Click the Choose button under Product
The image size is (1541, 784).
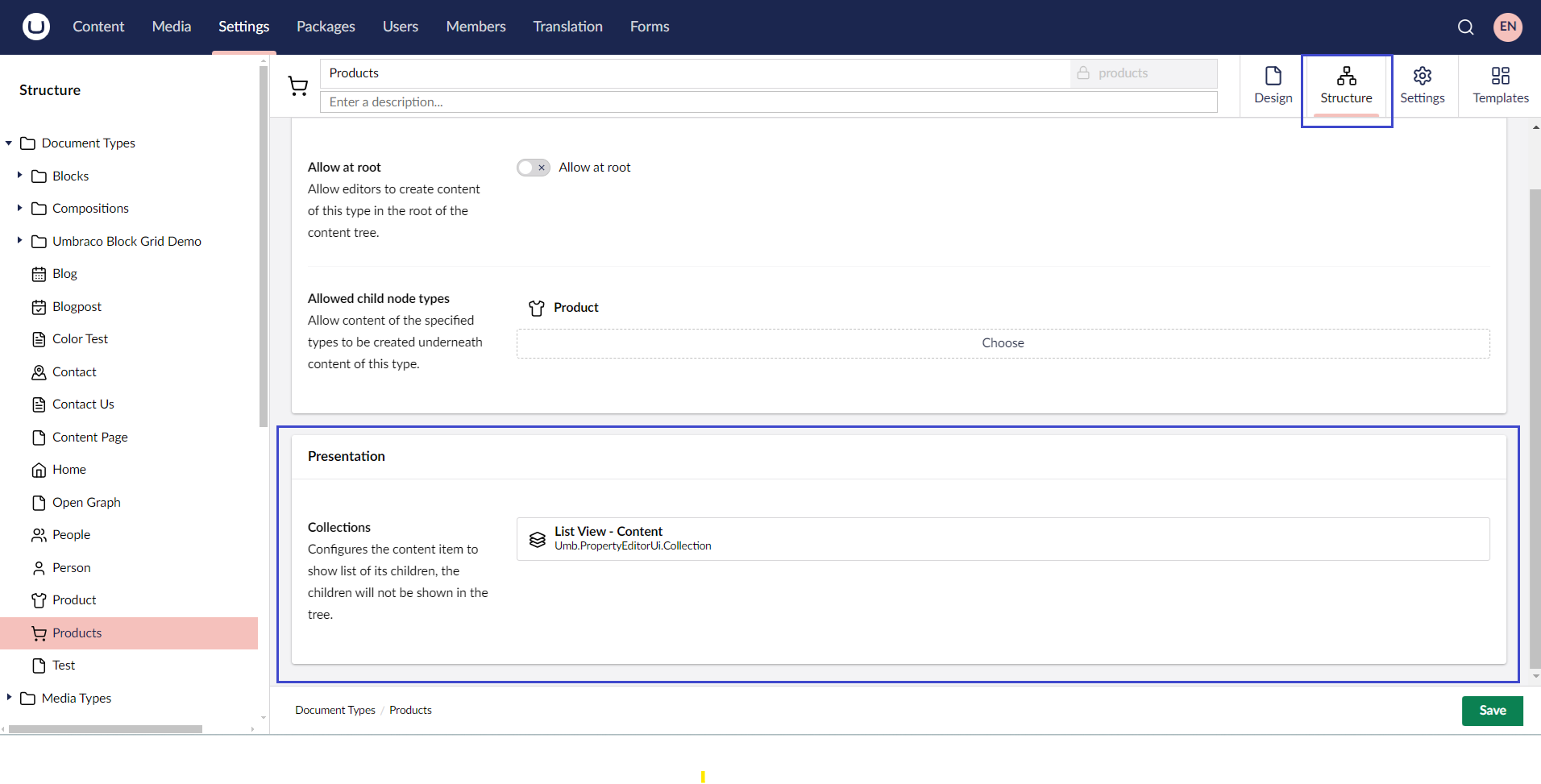point(1003,342)
